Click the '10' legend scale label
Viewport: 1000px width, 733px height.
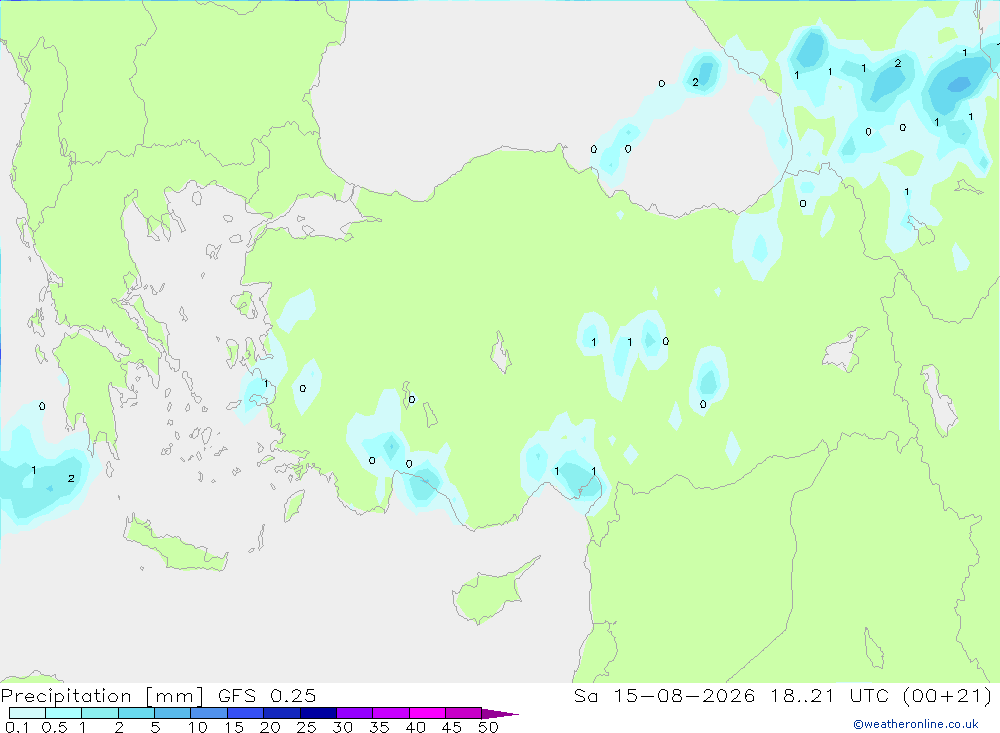coord(198,727)
